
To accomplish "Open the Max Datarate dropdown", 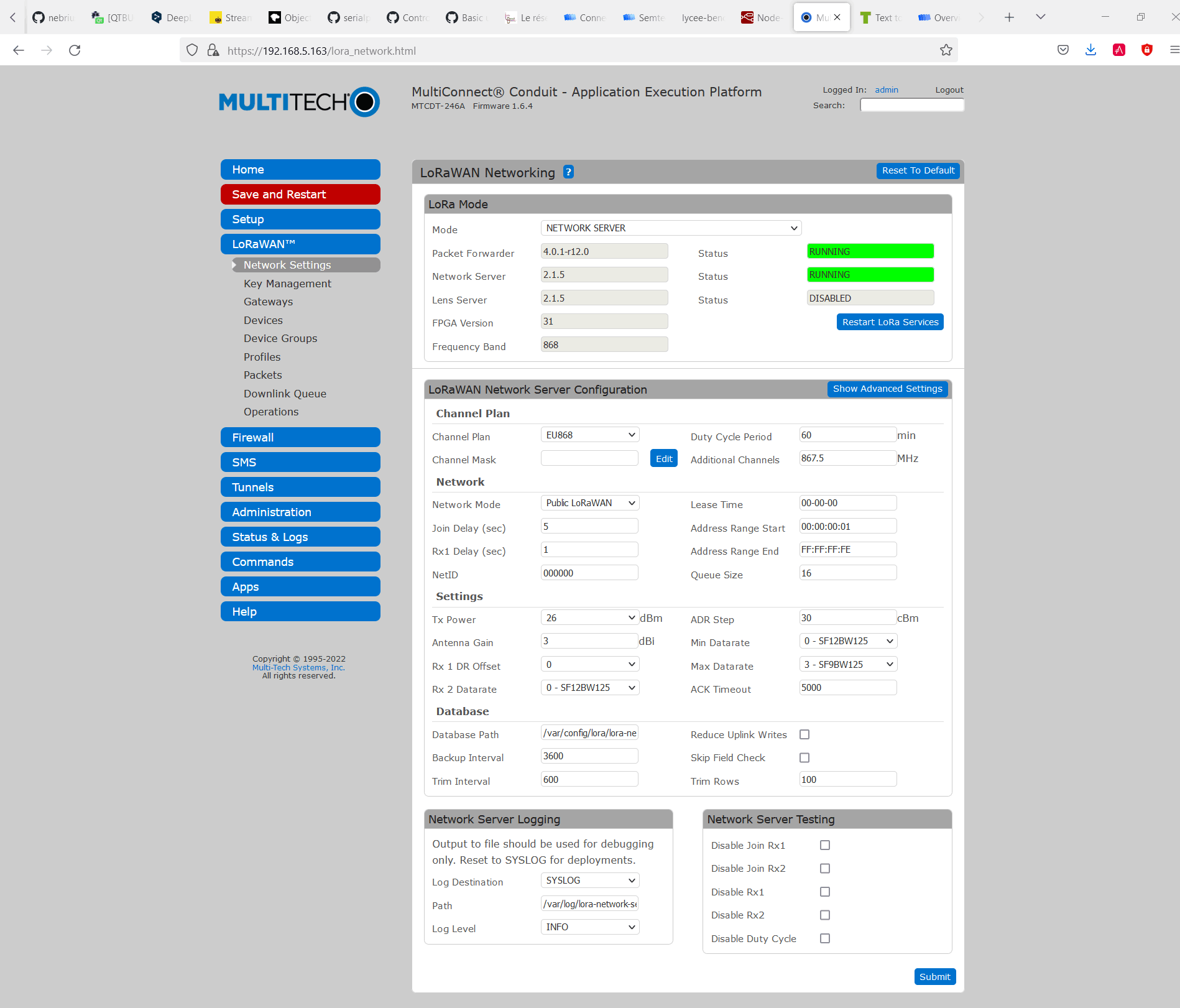I will [x=848, y=665].
